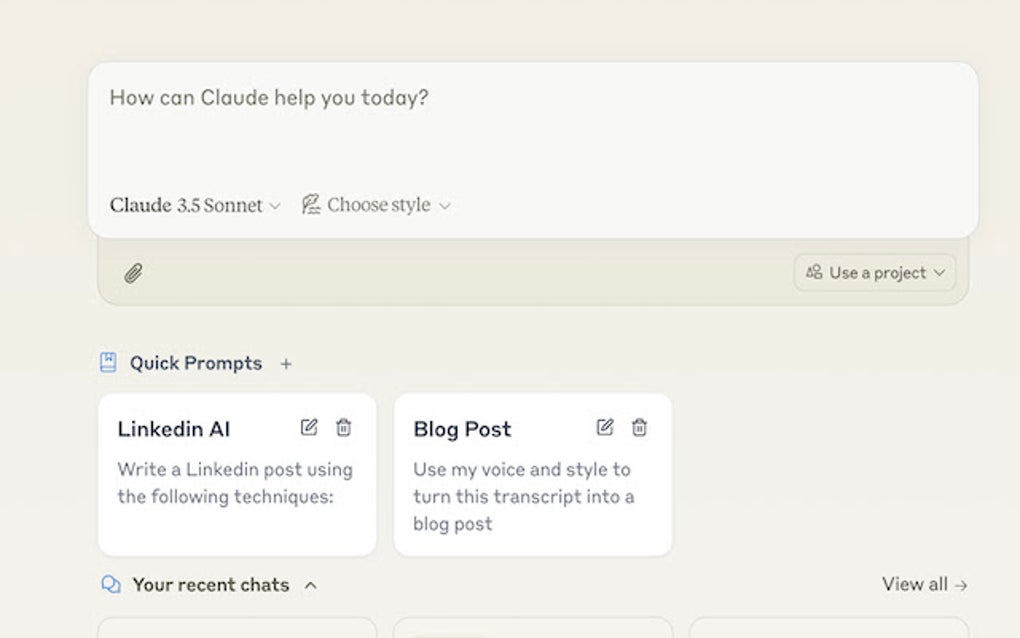Click the people icon on Use a project
The image size is (1020, 638).
[x=815, y=272]
